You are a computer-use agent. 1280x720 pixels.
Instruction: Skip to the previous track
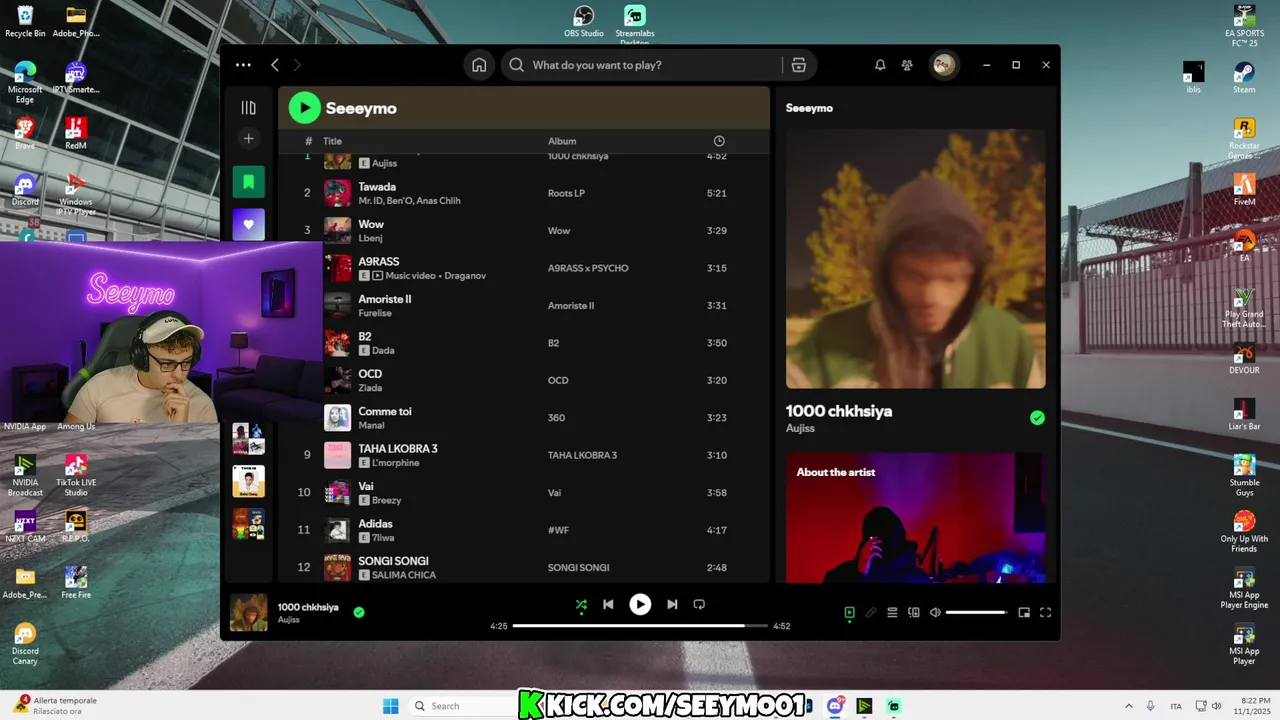pyautogui.click(x=608, y=604)
